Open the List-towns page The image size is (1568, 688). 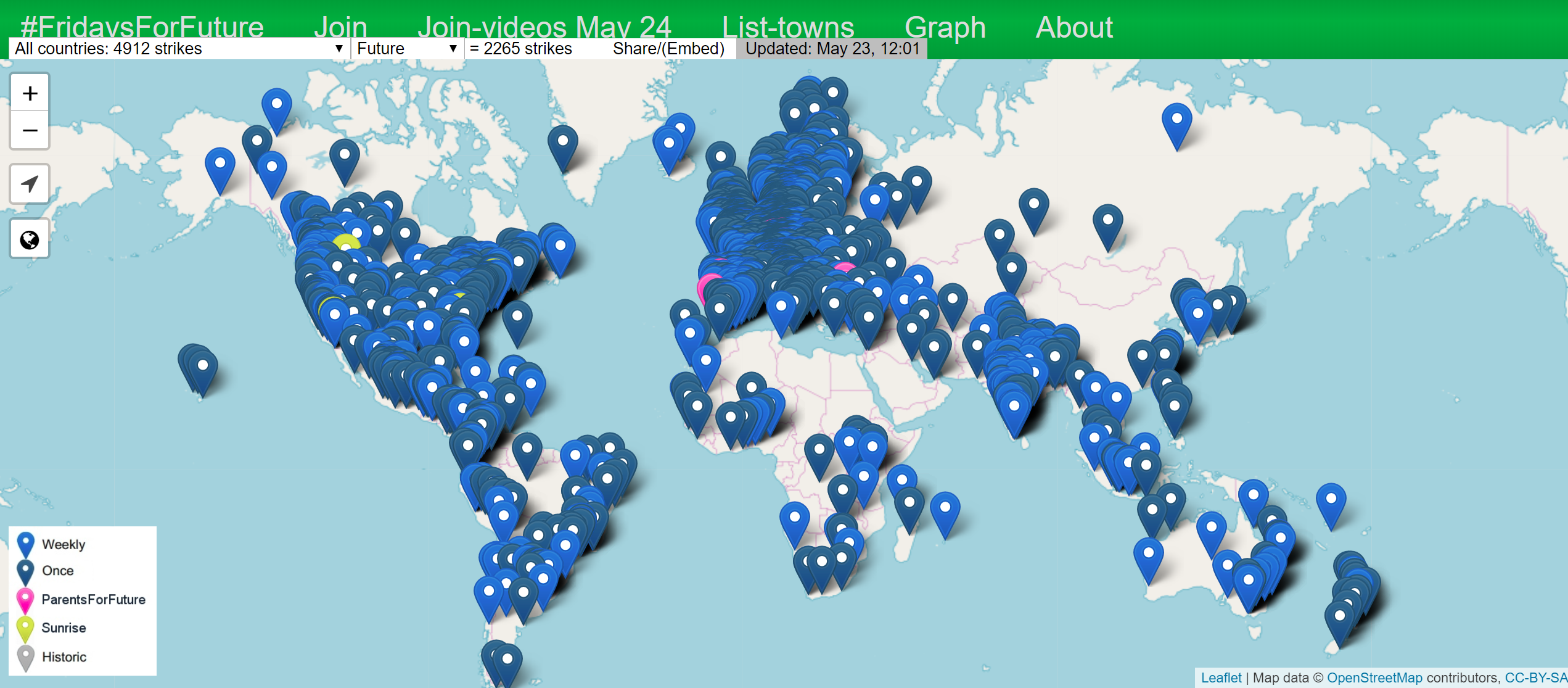(x=787, y=27)
